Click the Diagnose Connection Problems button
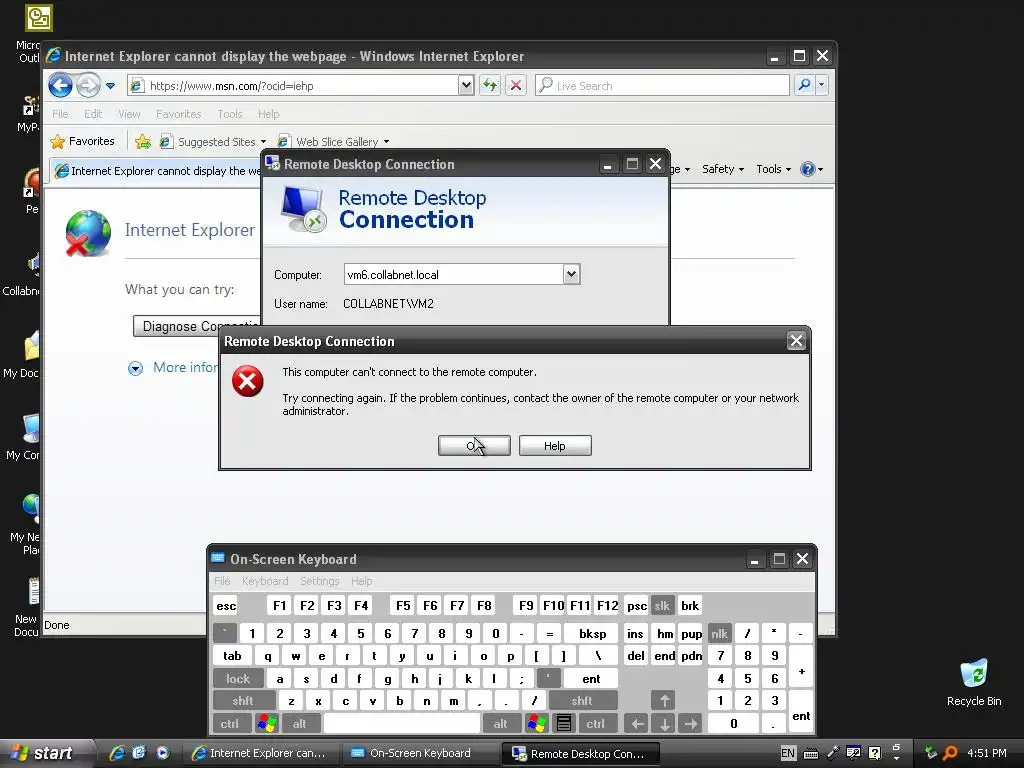Viewport: 1024px width, 768px height. coord(197,326)
